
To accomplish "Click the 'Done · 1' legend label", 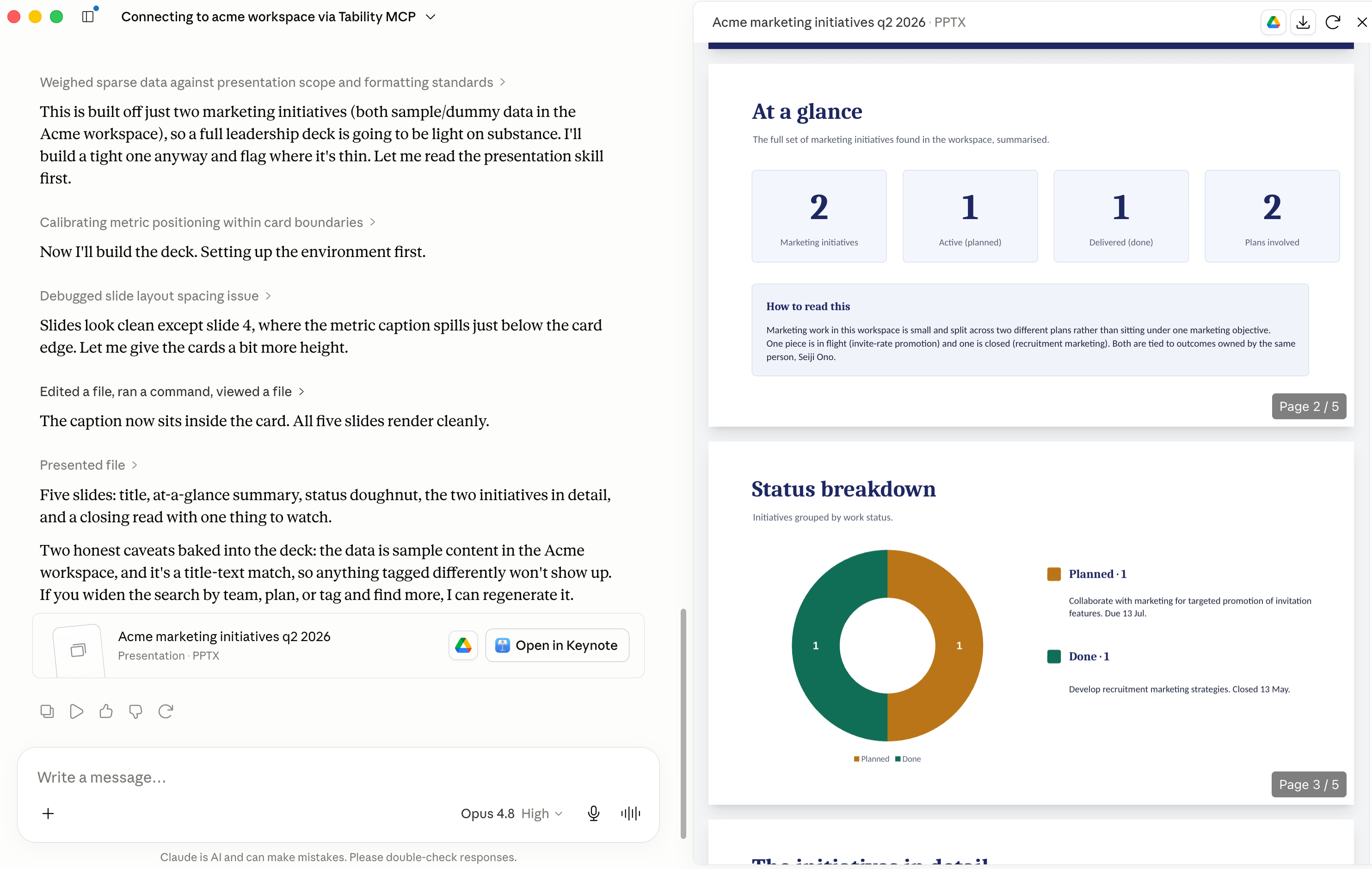I will pos(1089,656).
